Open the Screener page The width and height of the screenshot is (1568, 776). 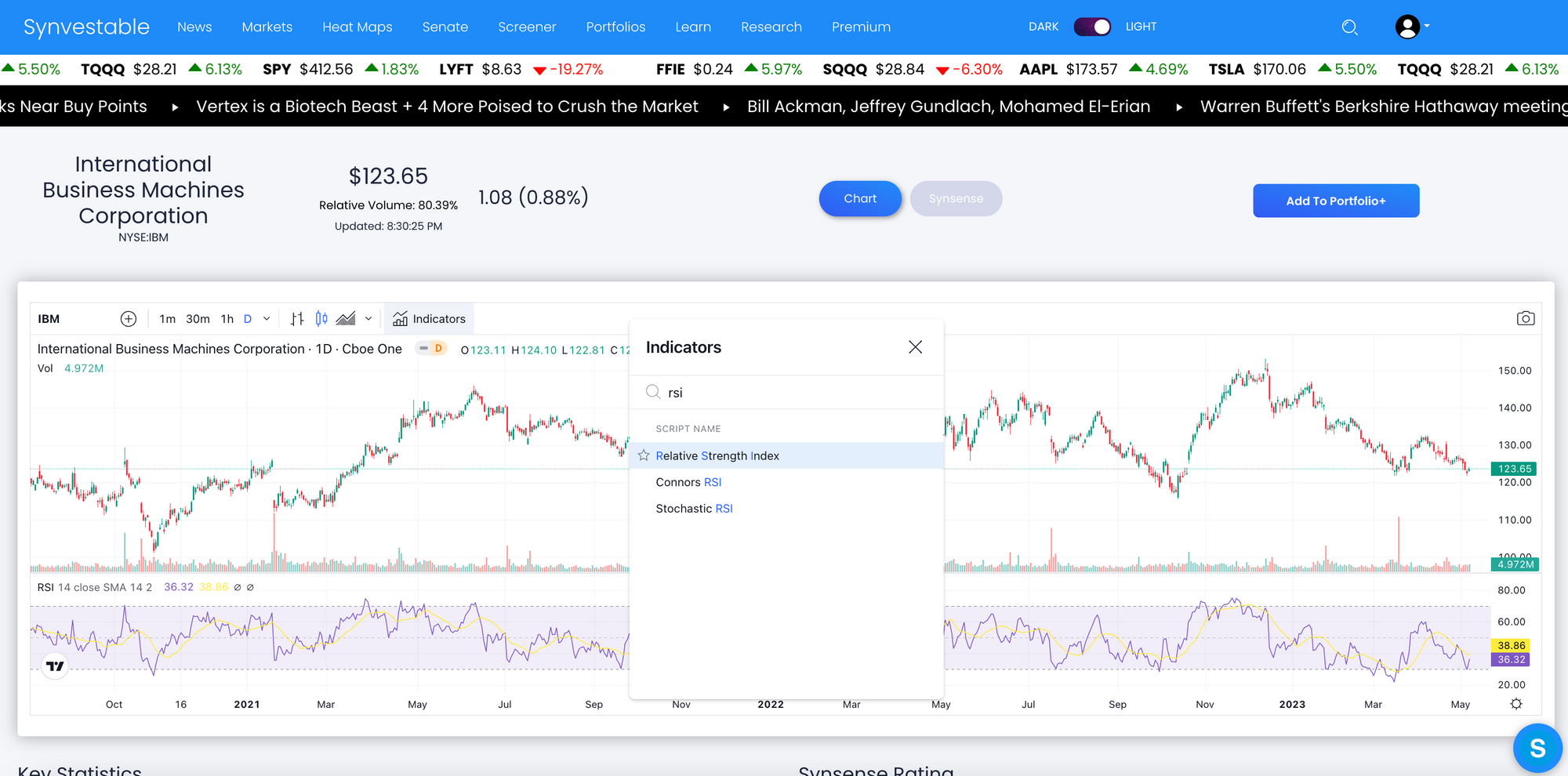(x=527, y=27)
